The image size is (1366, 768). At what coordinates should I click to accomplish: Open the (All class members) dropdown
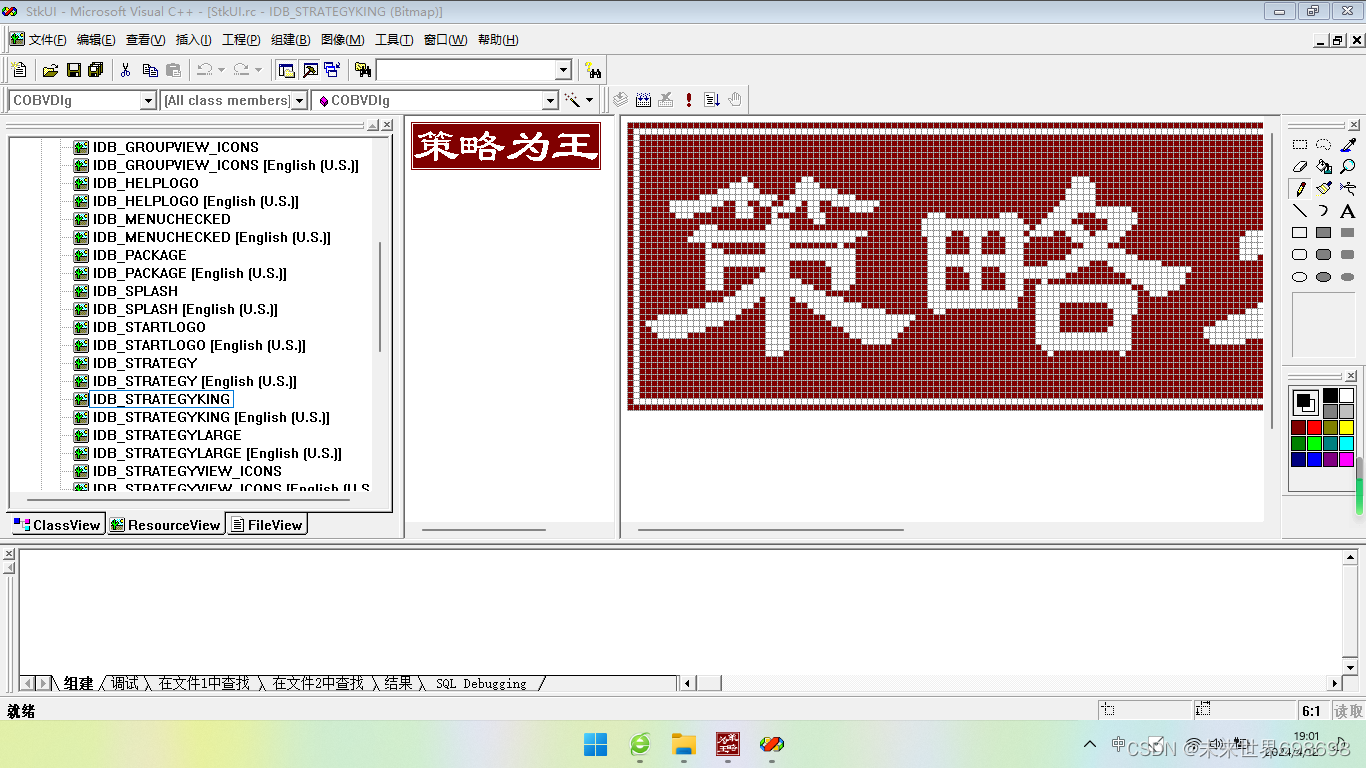(x=300, y=100)
